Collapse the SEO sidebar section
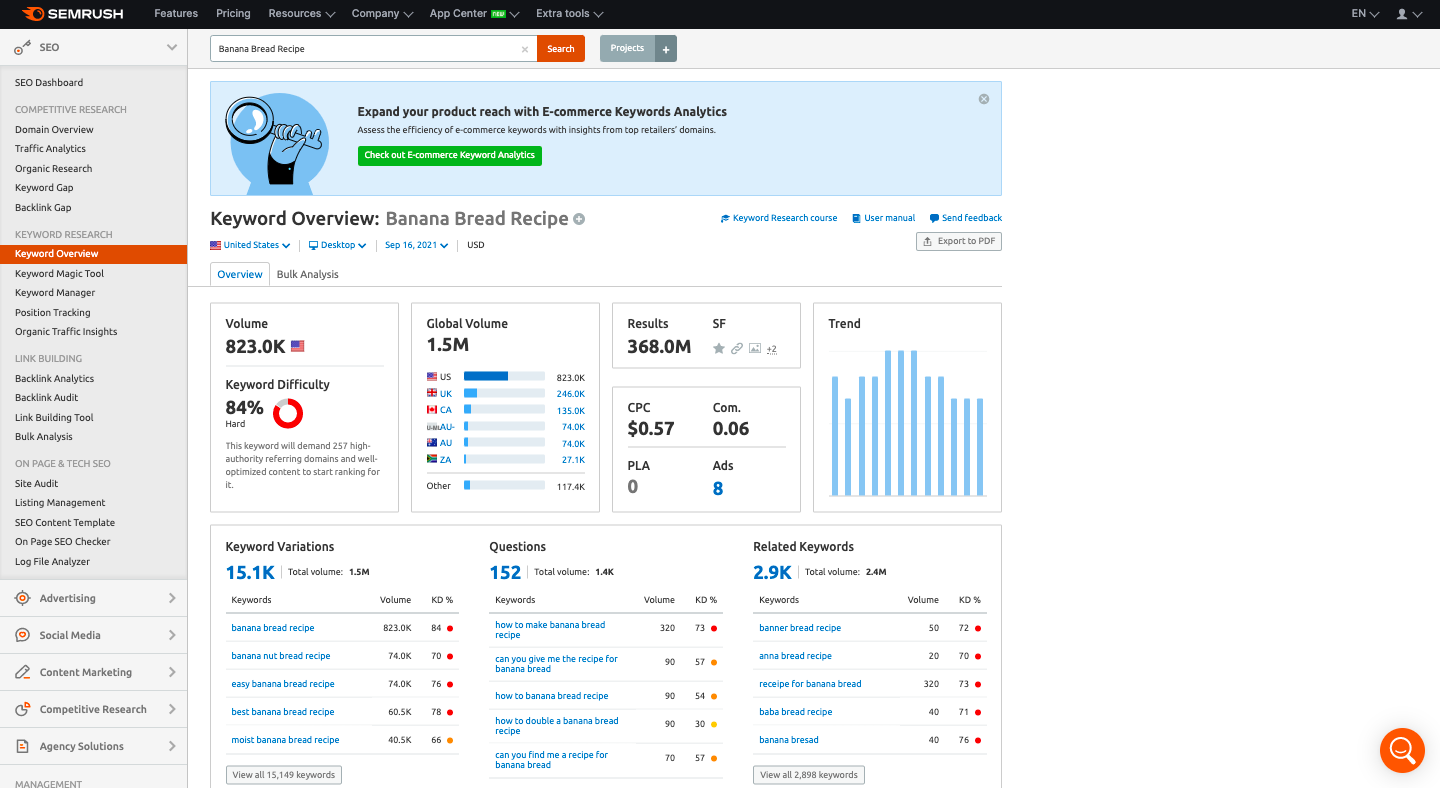The image size is (1440, 788). click(x=172, y=47)
